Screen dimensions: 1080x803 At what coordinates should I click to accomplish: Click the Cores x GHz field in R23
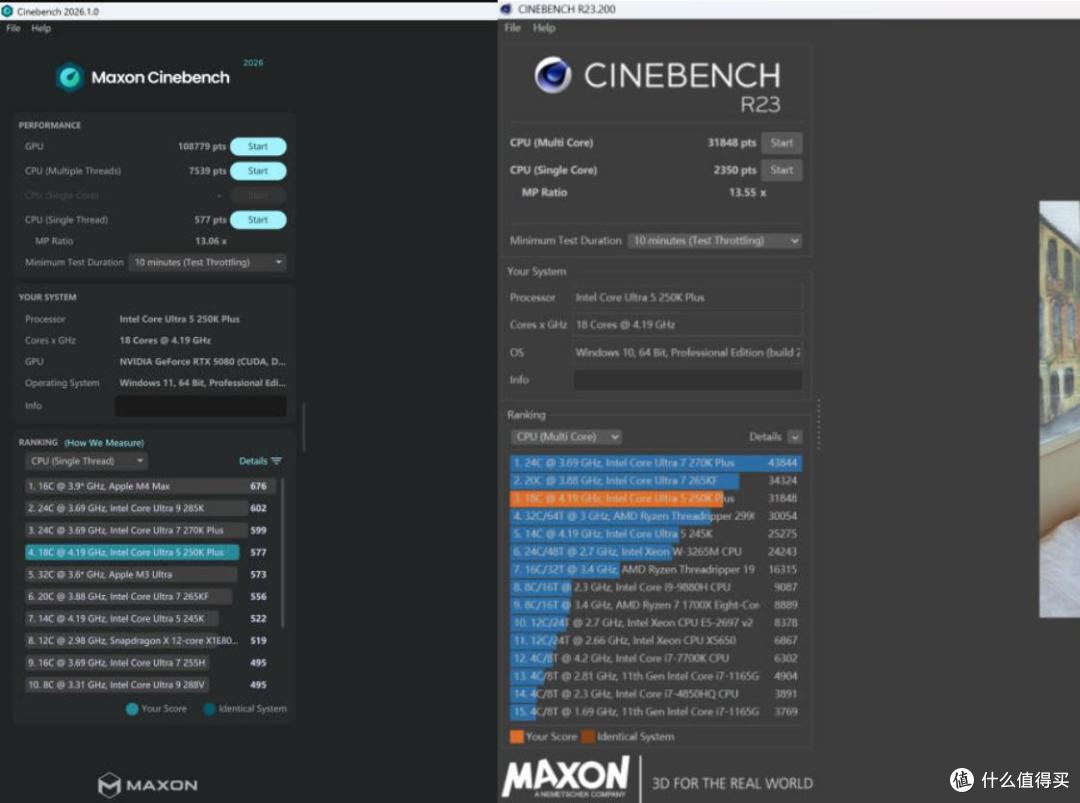pos(687,324)
